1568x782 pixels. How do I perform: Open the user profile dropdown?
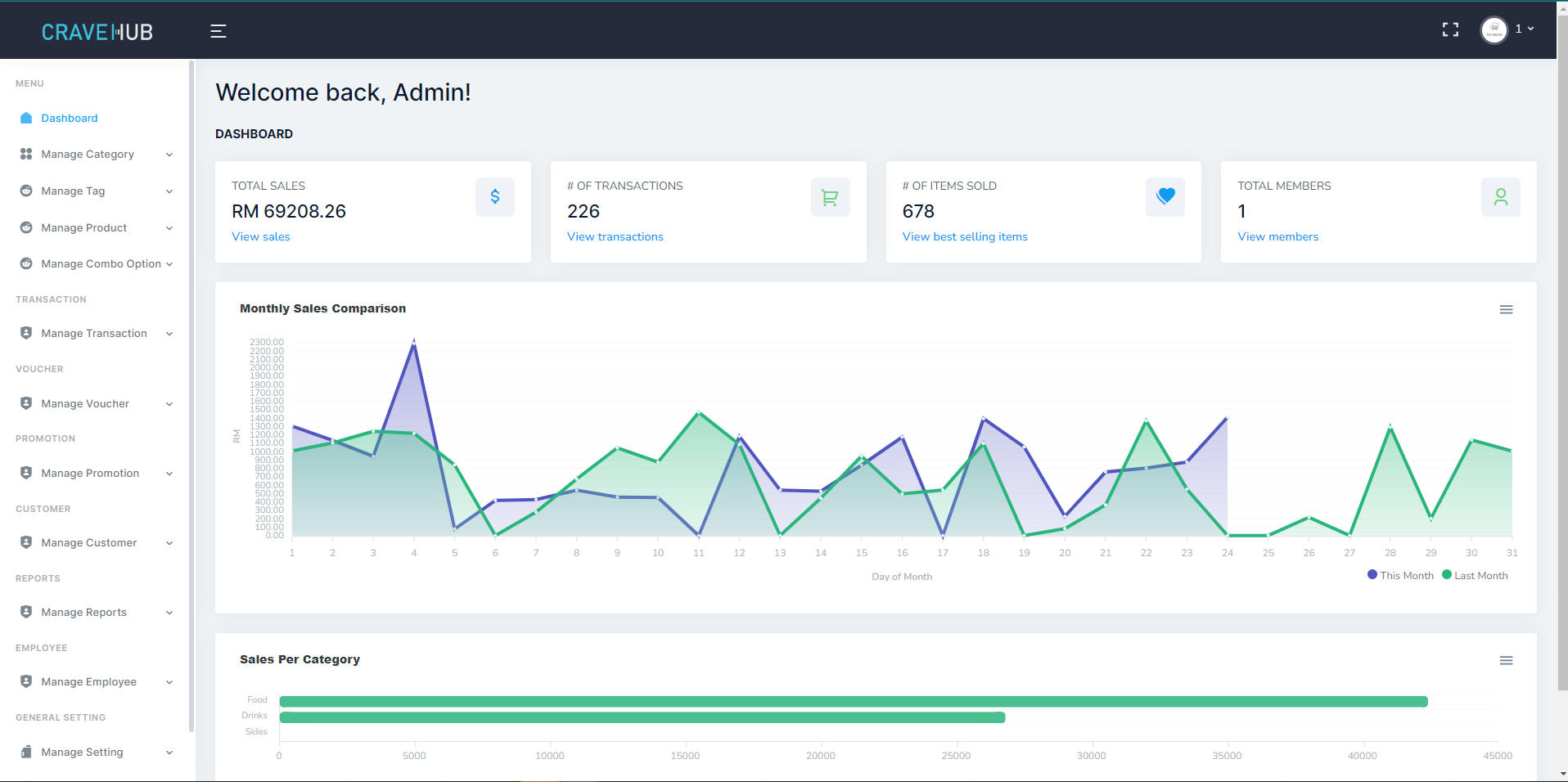1507,29
